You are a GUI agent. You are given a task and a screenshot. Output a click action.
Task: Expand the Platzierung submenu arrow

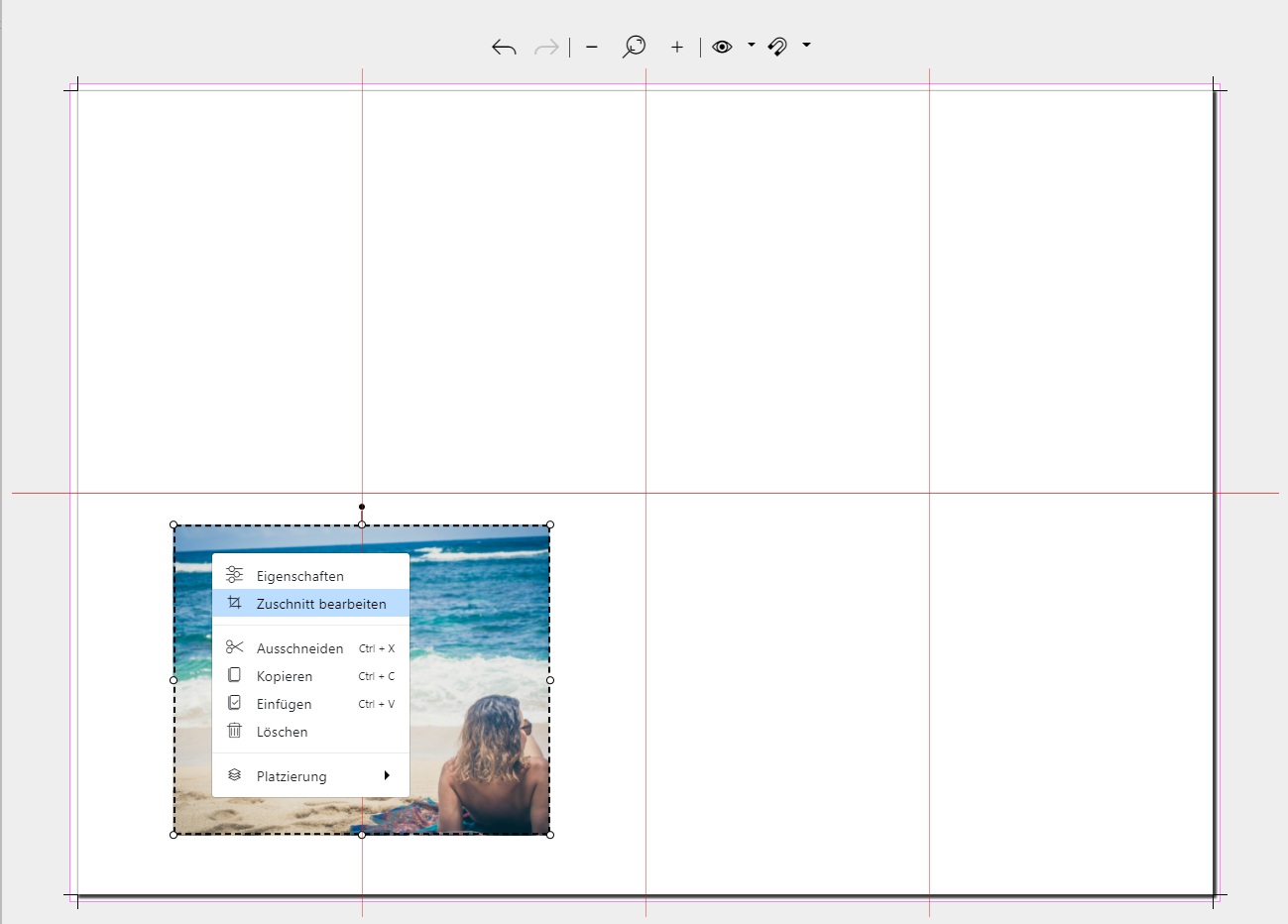pos(387,775)
